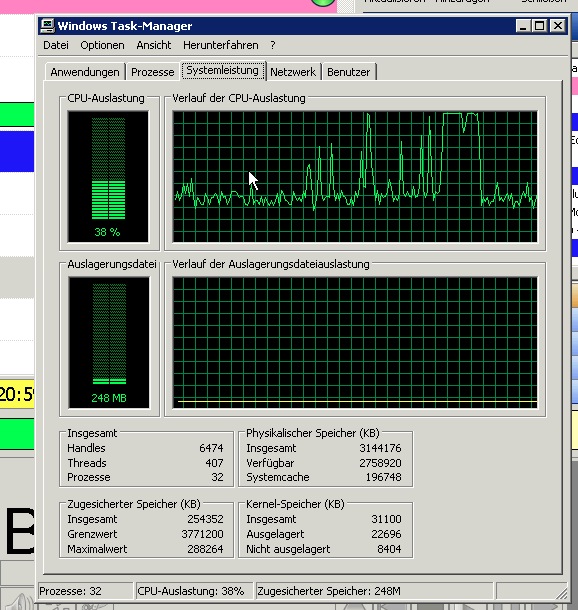Click Kernel-Speicher Insgesamt value 31100
The image size is (578, 610).
point(386,519)
